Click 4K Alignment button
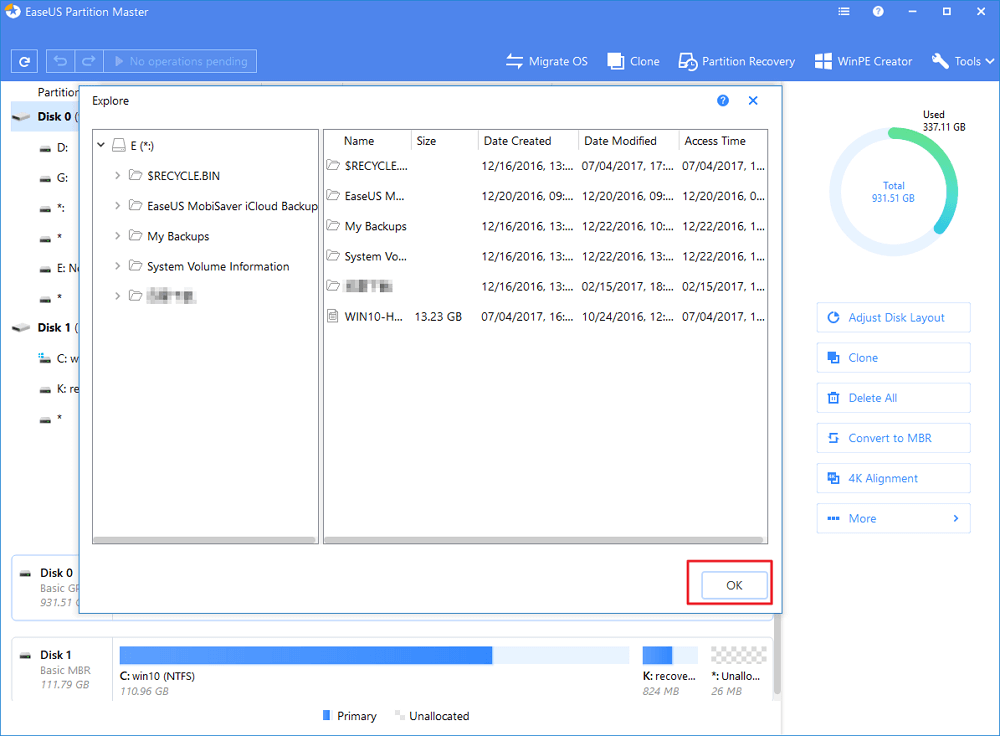1000x736 pixels. [x=893, y=478]
